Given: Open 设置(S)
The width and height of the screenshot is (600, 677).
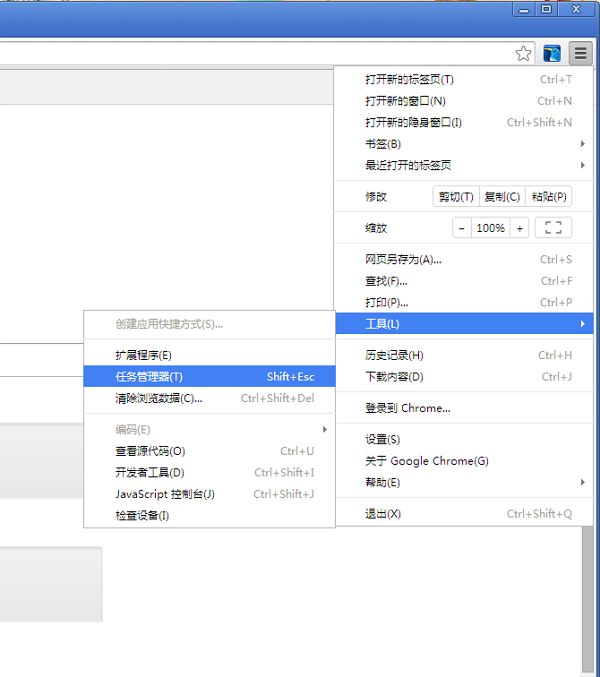Looking at the screenshot, I should pyautogui.click(x=464, y=440).
